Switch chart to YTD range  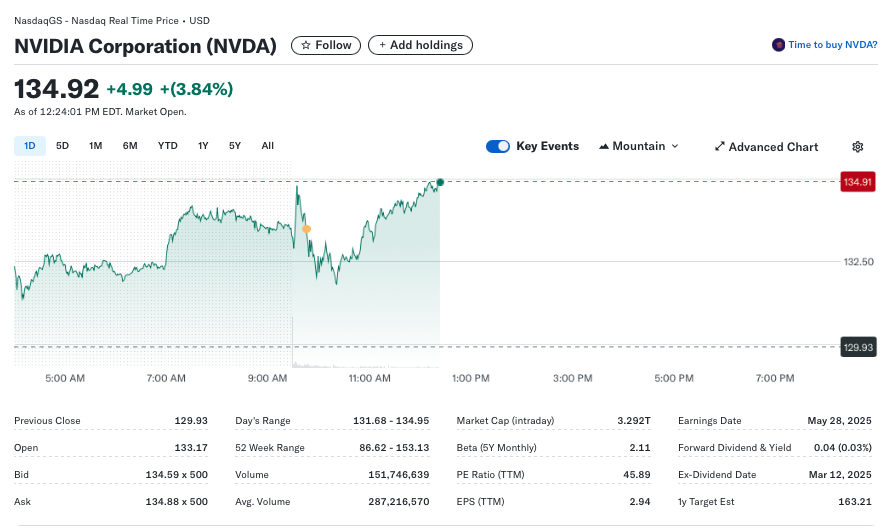(167, 146)
